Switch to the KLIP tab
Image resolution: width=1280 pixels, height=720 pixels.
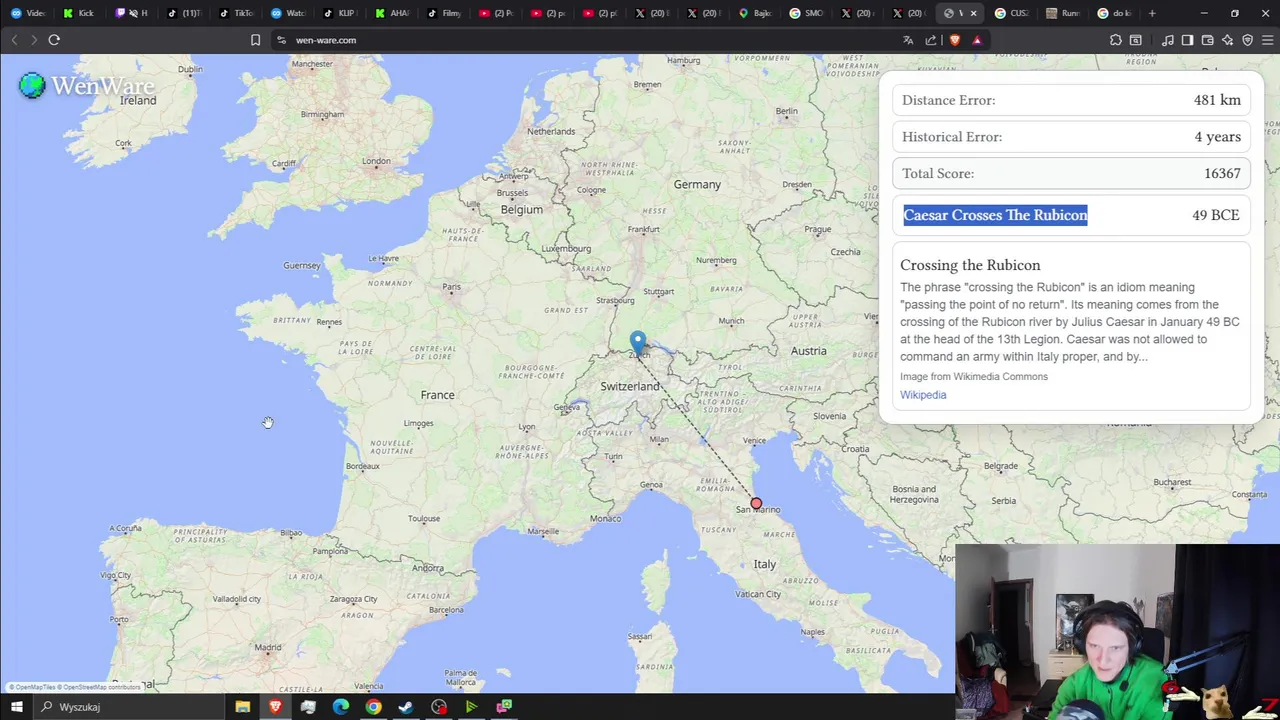tap(338, 13)
